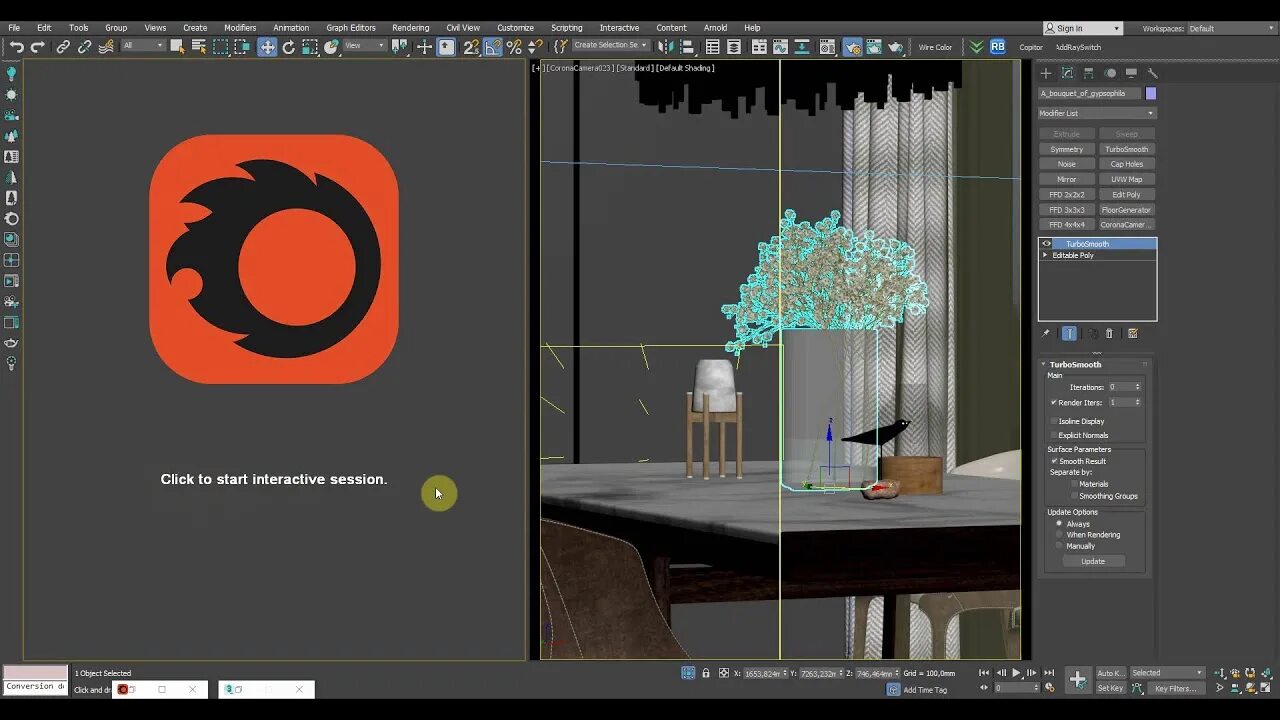Click the object color swatch
This screenshot has width=1280, height=720.
[1151, 93]
